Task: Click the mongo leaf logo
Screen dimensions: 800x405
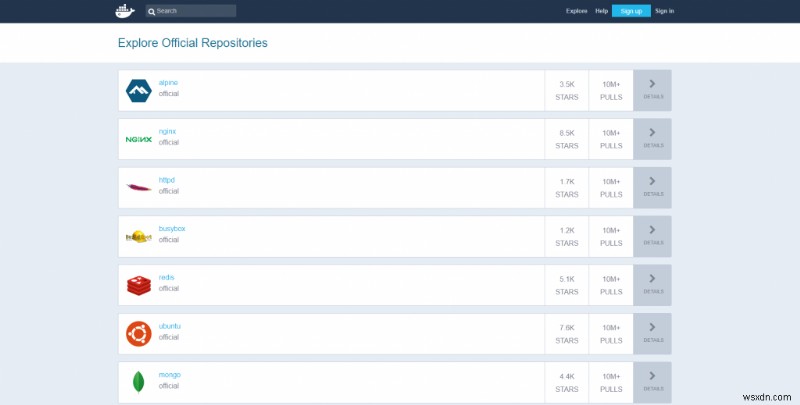Action: [x=138, y=382]
